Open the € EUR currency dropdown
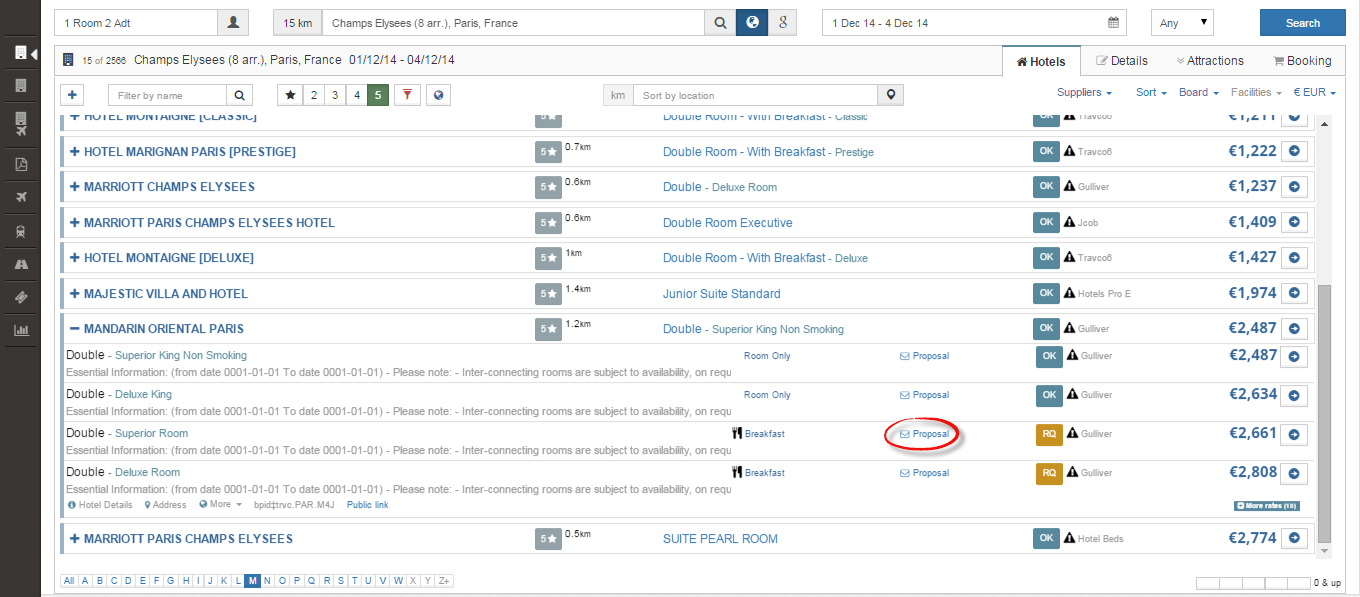 (x=1314, y=92)
